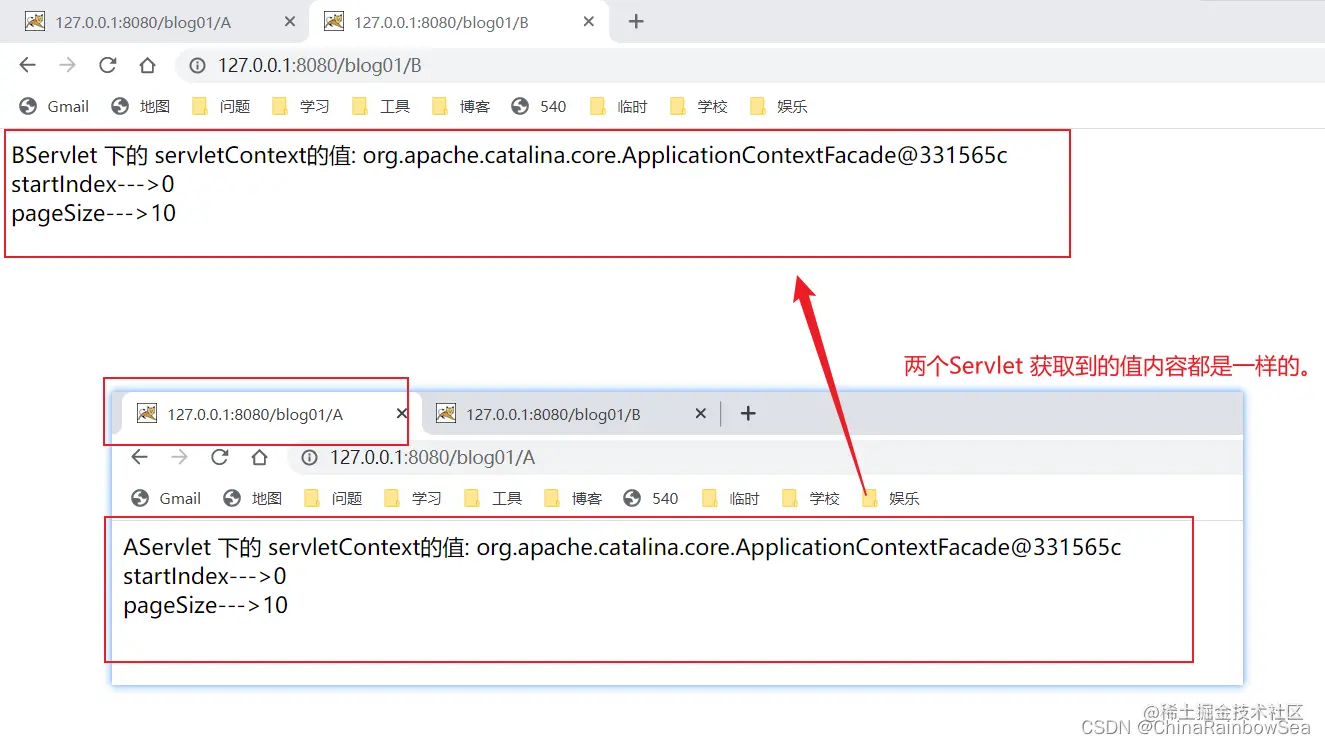Close the blog01/B tab in top window
The height and width of the screenshot is (744, 1325).
click(x=589, y=22)
